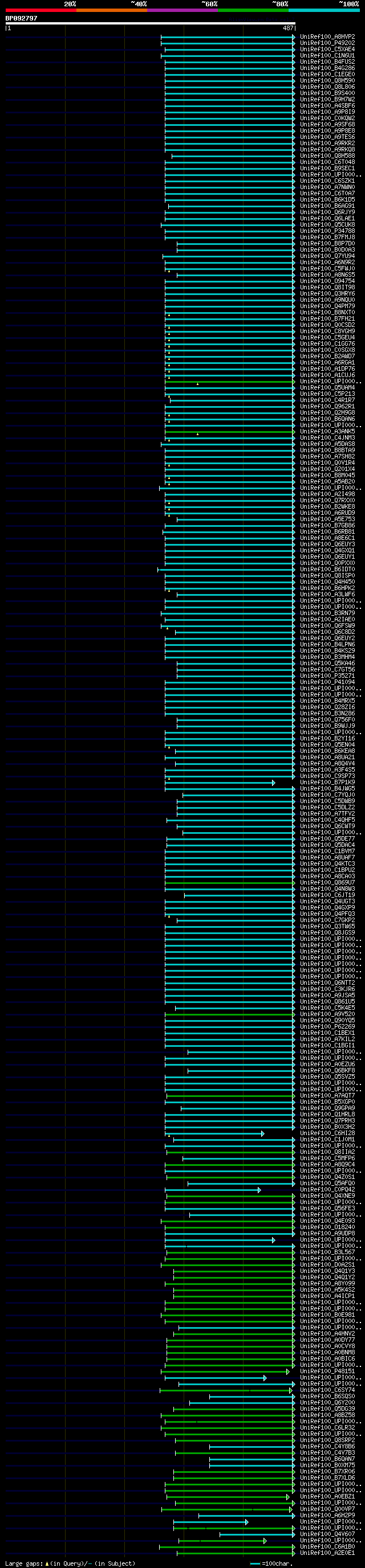Select the UniRef100_A9P8I9 label
The image size is (365, 1568).
point(327,112)
